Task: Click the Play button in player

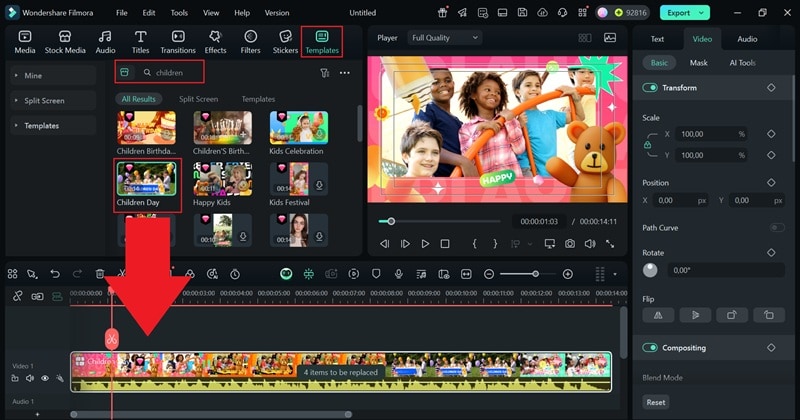Action: pyautogui.click(x=425, y=244)
